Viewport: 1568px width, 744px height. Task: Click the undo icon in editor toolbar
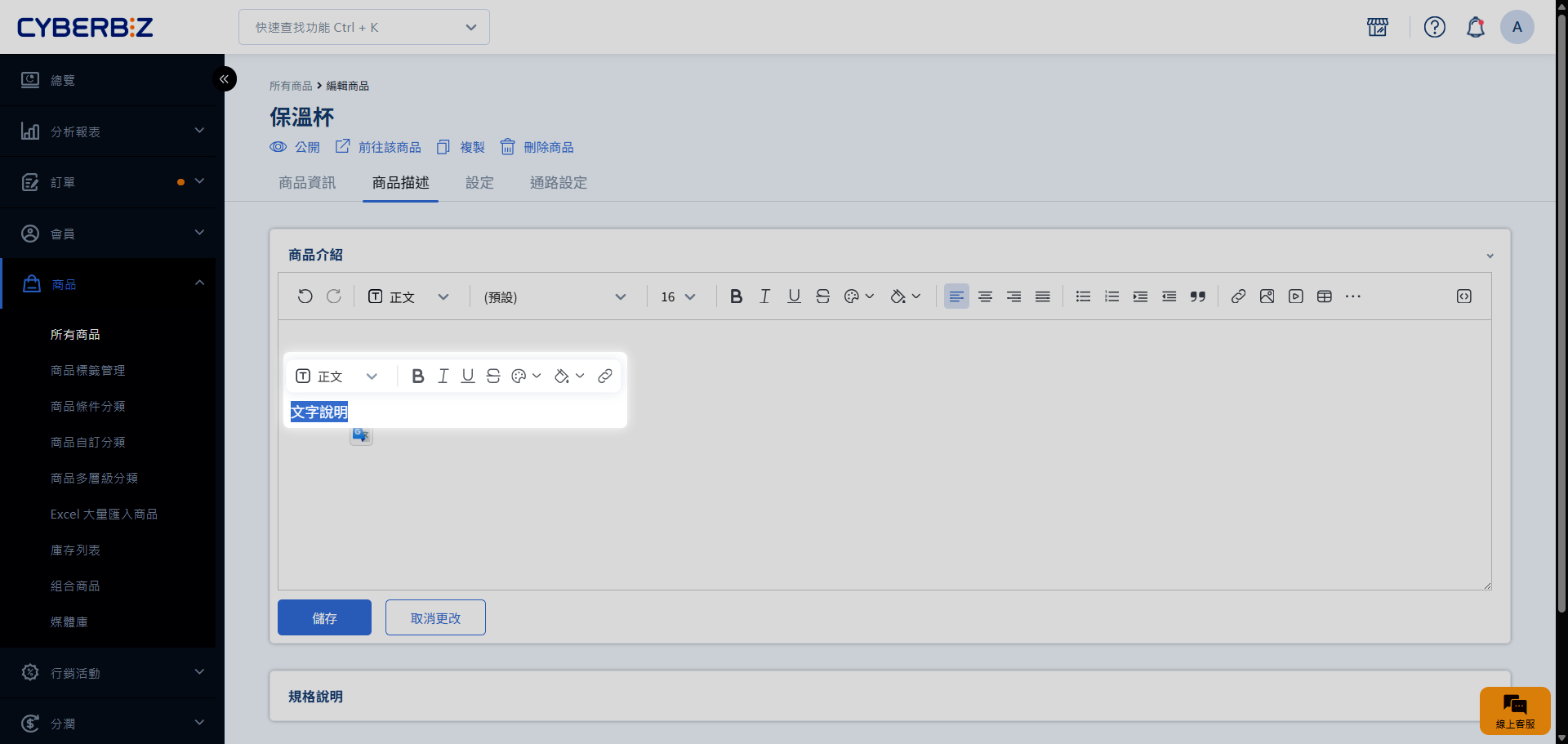(x=305, y=296)
